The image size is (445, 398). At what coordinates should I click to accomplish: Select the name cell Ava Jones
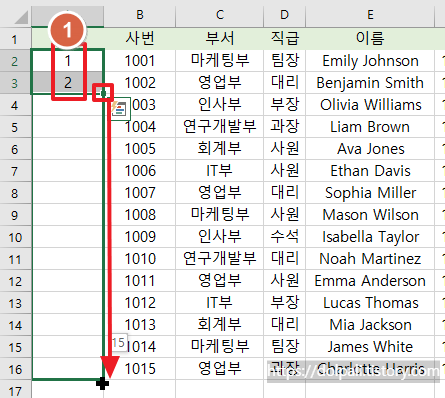370,149
